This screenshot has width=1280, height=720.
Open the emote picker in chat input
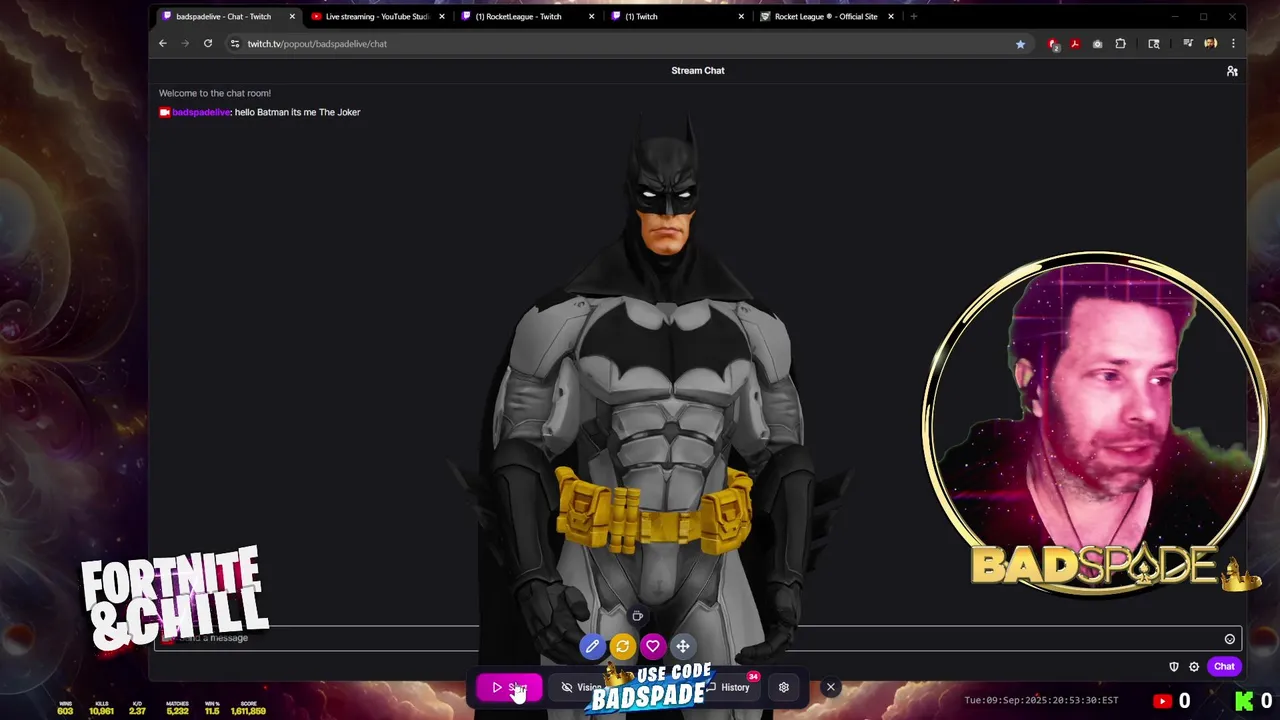(1230, 639)
